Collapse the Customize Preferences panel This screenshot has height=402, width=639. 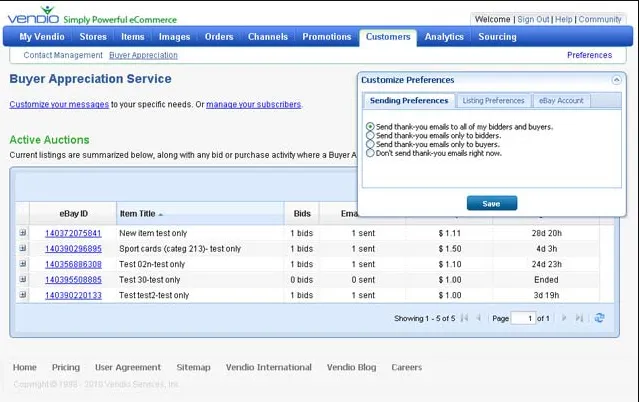click(616, 80)
